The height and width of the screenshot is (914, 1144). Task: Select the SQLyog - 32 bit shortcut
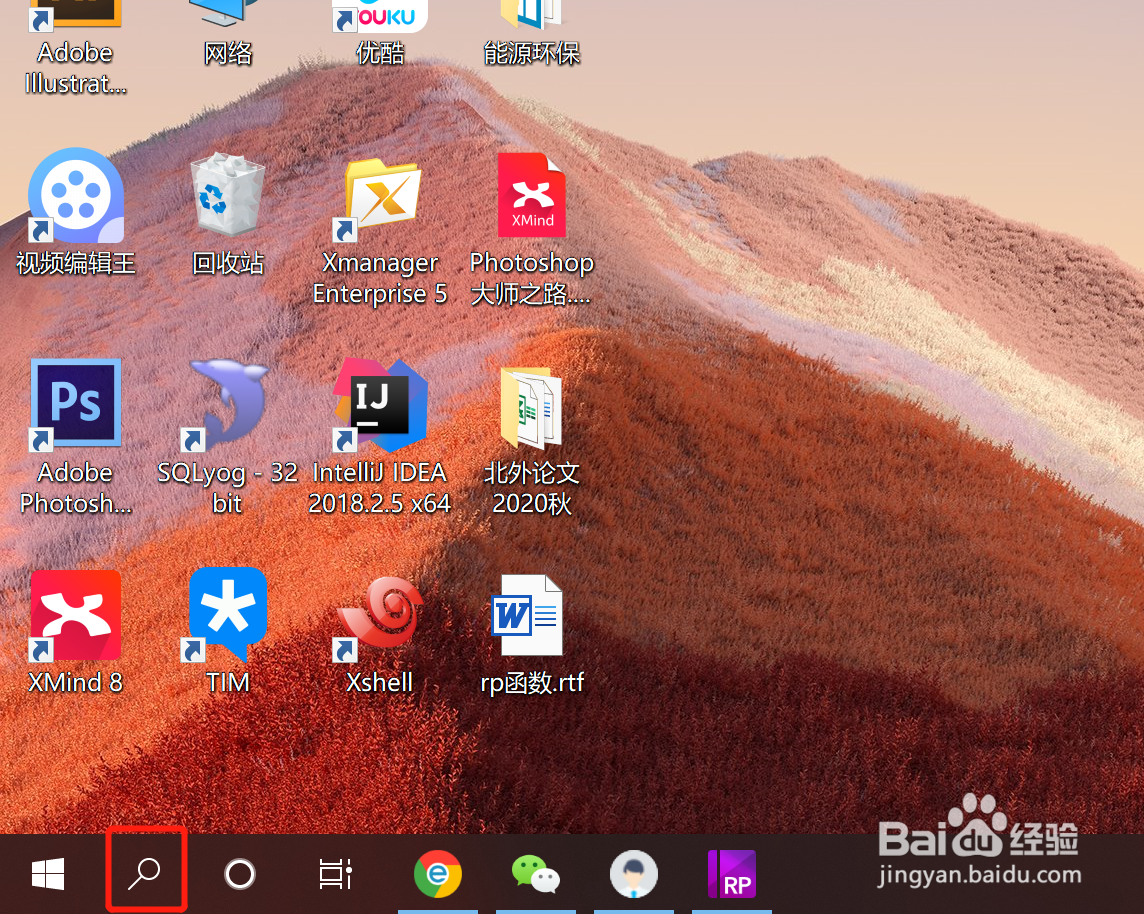point(228,404)
